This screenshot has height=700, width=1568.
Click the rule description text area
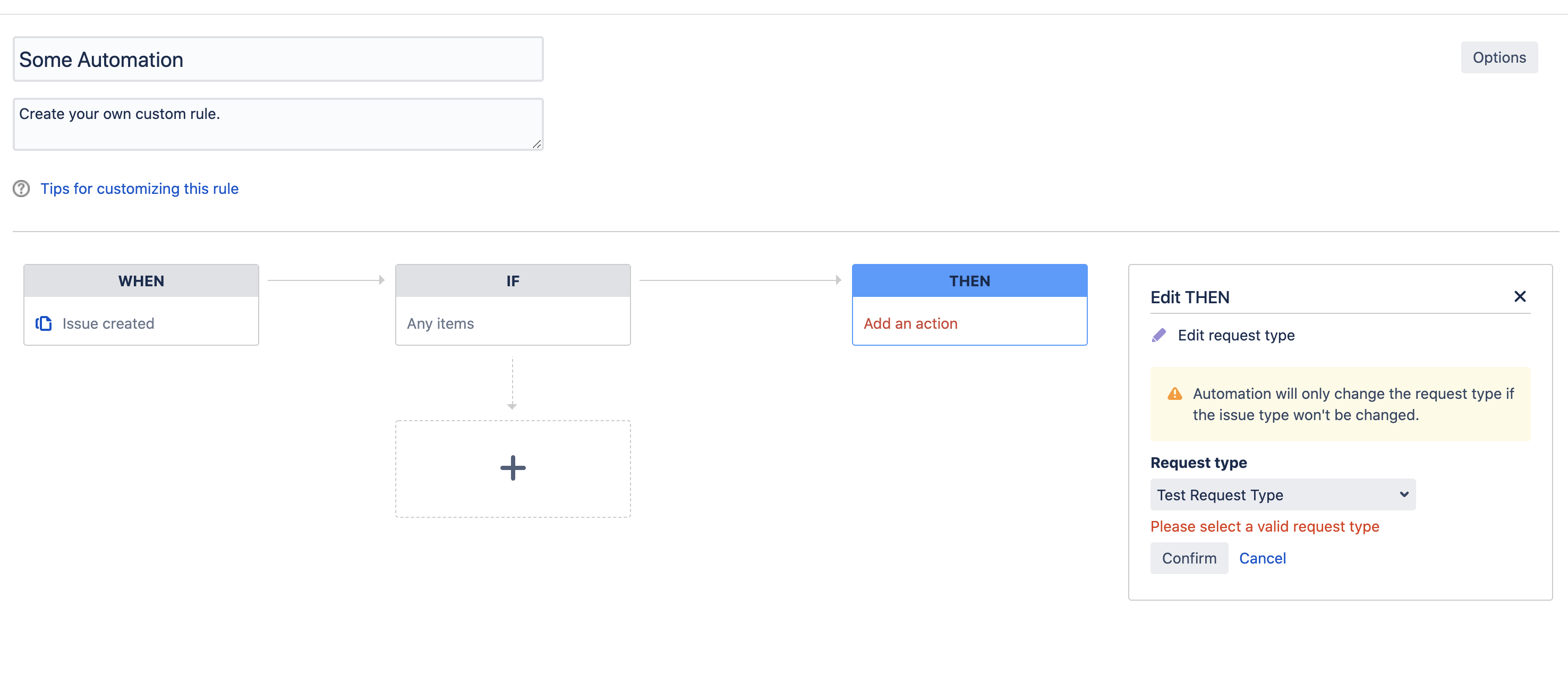click(x=278, y=124)
